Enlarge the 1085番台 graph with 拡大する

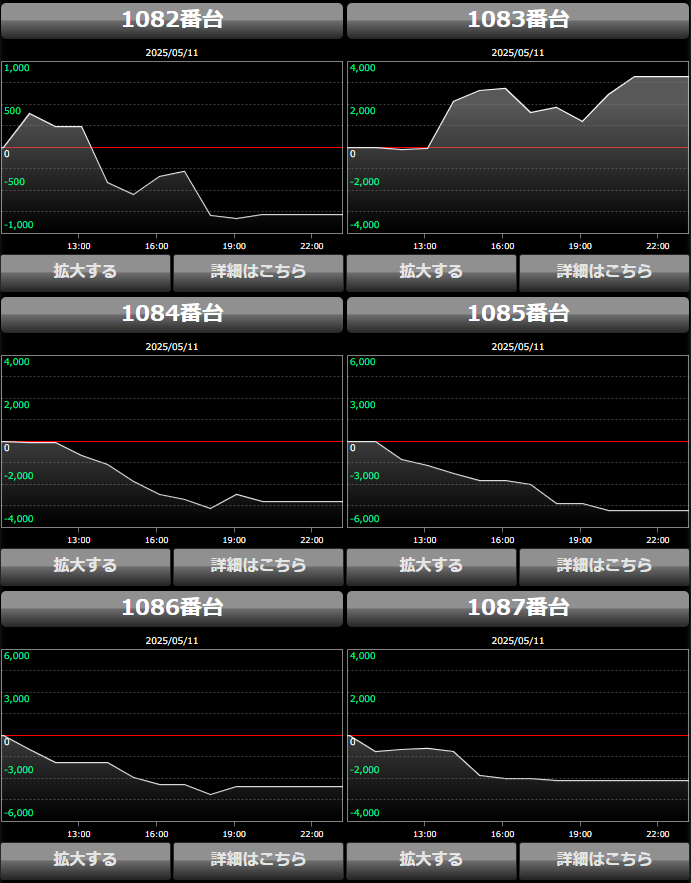coord(431,567)
